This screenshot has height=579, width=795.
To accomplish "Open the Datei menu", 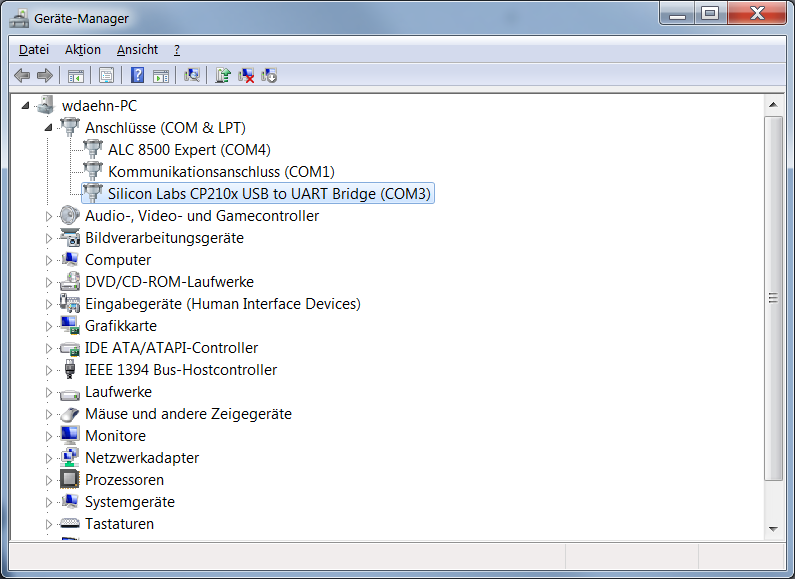I will [33, 49].
